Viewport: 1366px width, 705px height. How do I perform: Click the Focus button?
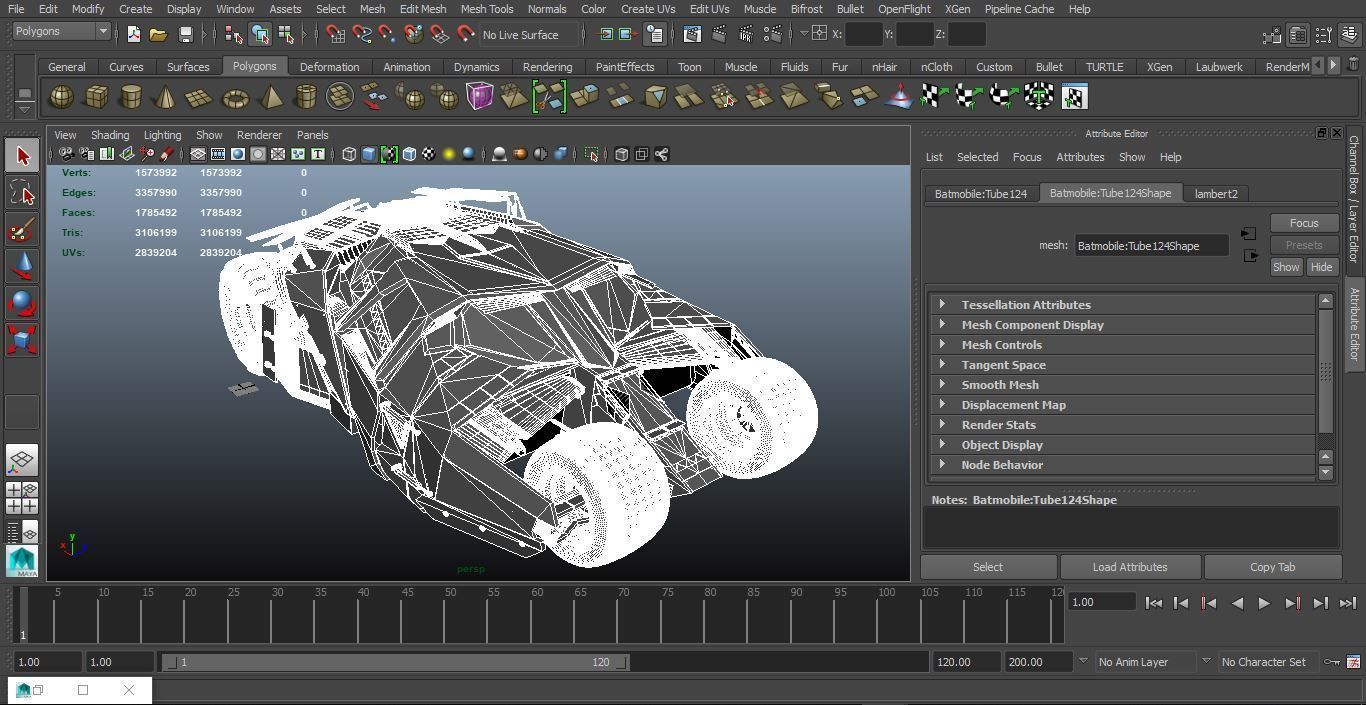tap(1304, 223)
